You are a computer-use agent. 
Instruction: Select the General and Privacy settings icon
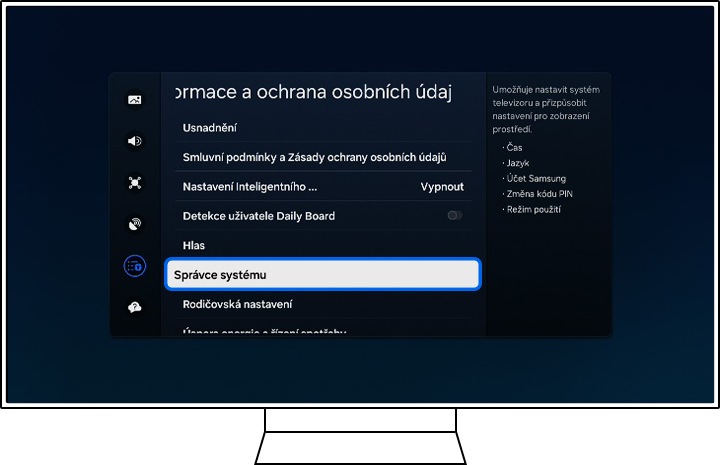[x=135, y=266]
